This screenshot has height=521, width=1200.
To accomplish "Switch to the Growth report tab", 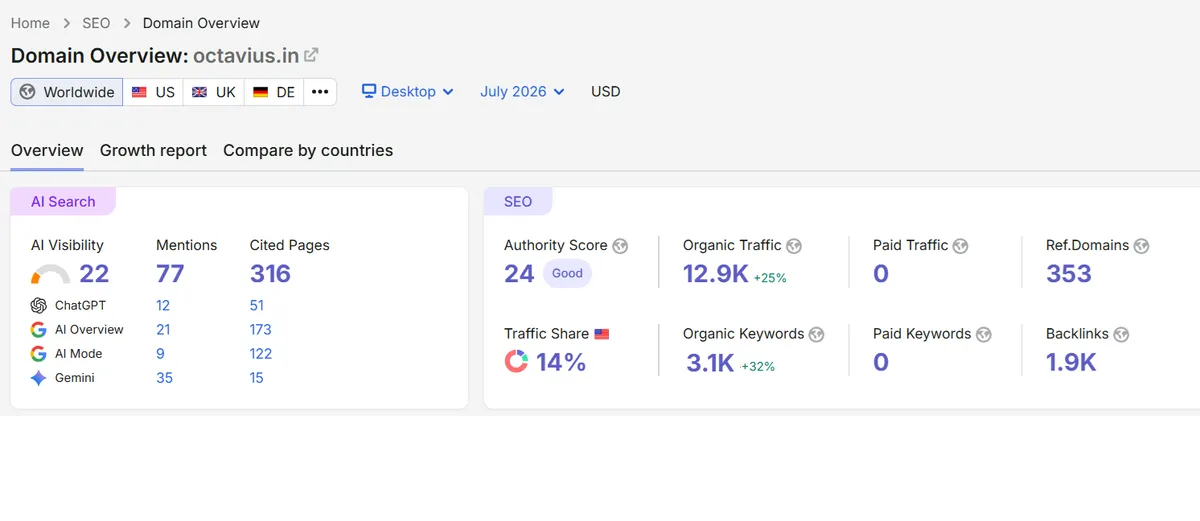I will pyautogui.click(x=153, y=150).
